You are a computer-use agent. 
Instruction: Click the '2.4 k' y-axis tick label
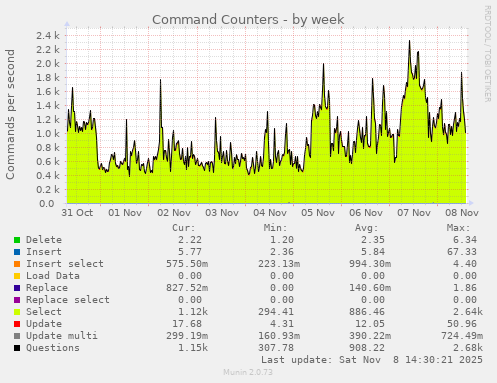coord(48,35)
